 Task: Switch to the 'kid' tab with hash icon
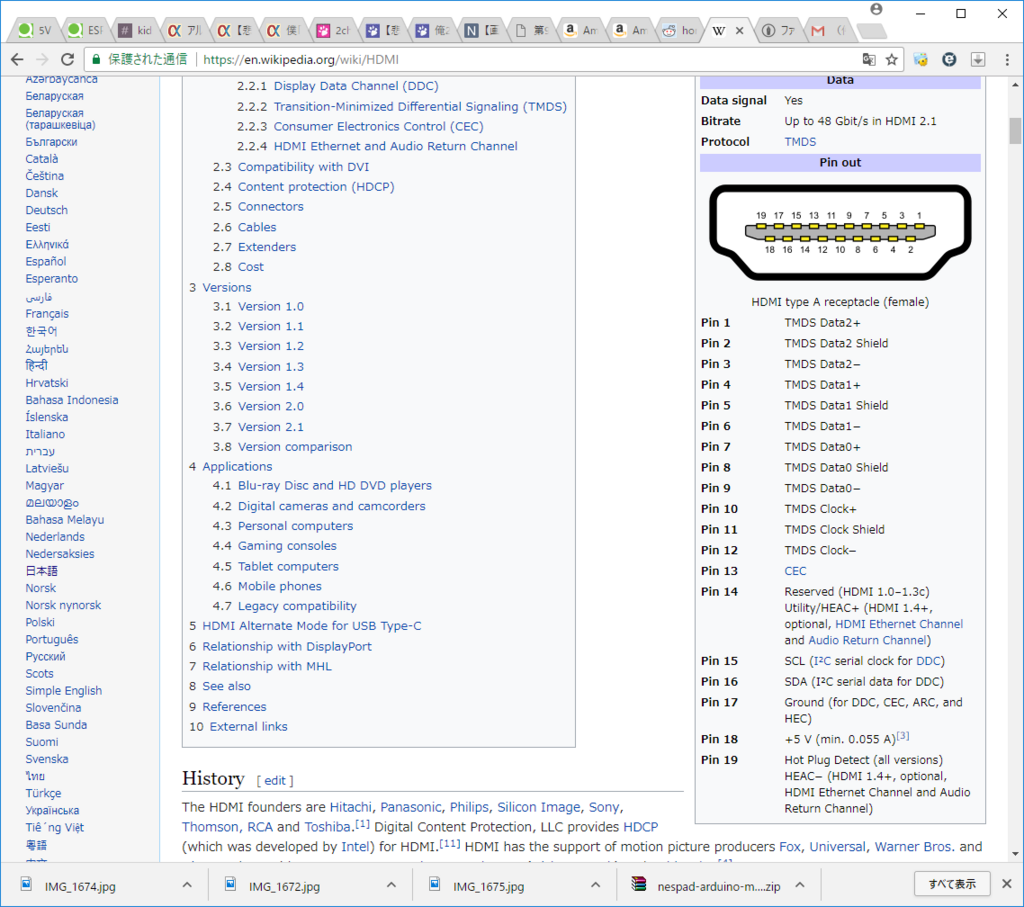pyautogui.click(x=135, y=30)
